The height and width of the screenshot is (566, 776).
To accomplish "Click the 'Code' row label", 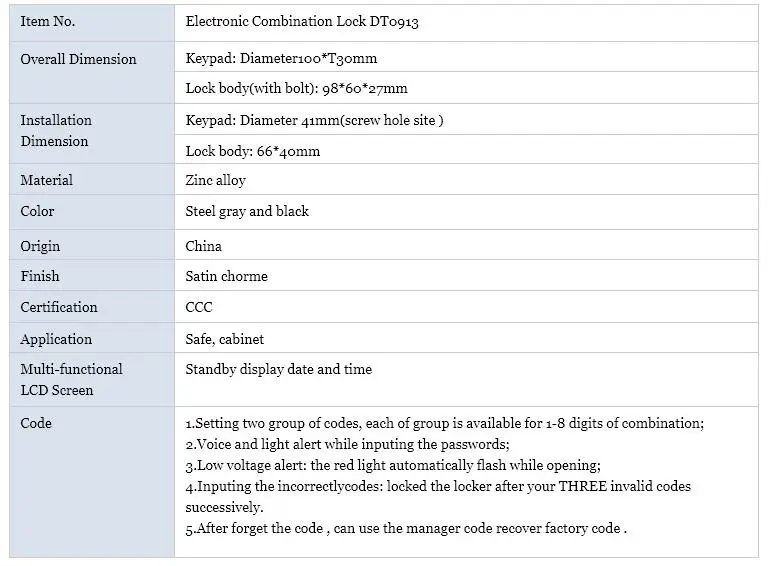I will [36, 423].
